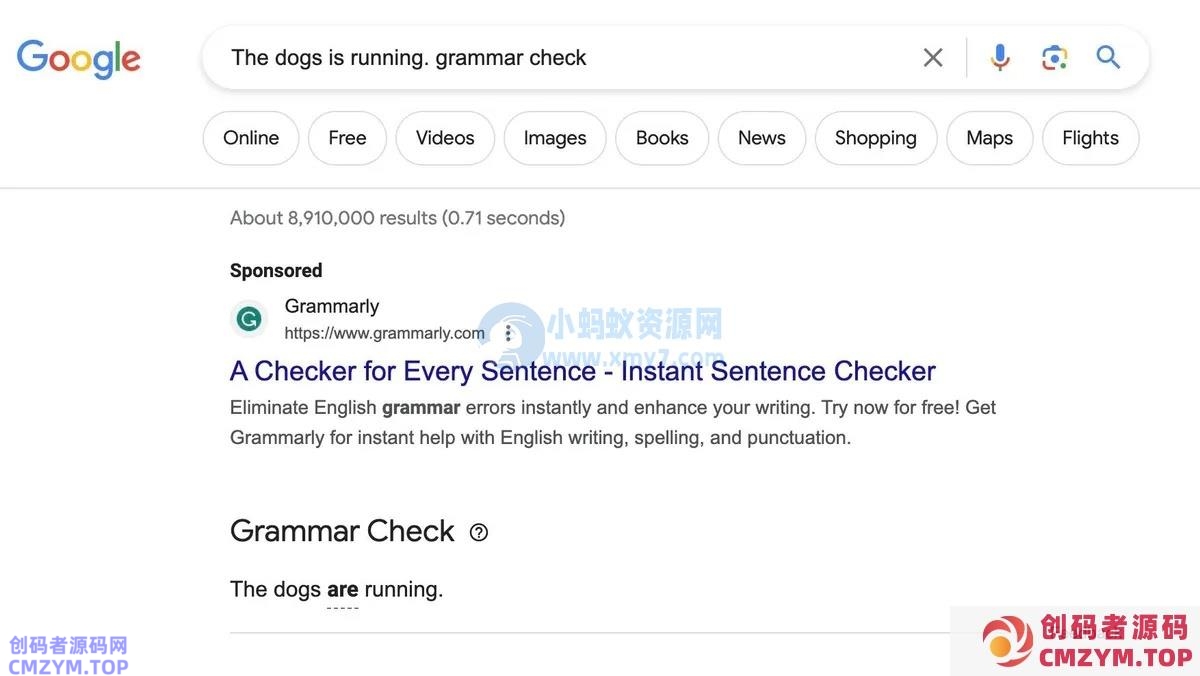This screenshot has width=1200, height=676.
Task: Open the Instant Sentence Checker ad link
Action: [582, 371]
